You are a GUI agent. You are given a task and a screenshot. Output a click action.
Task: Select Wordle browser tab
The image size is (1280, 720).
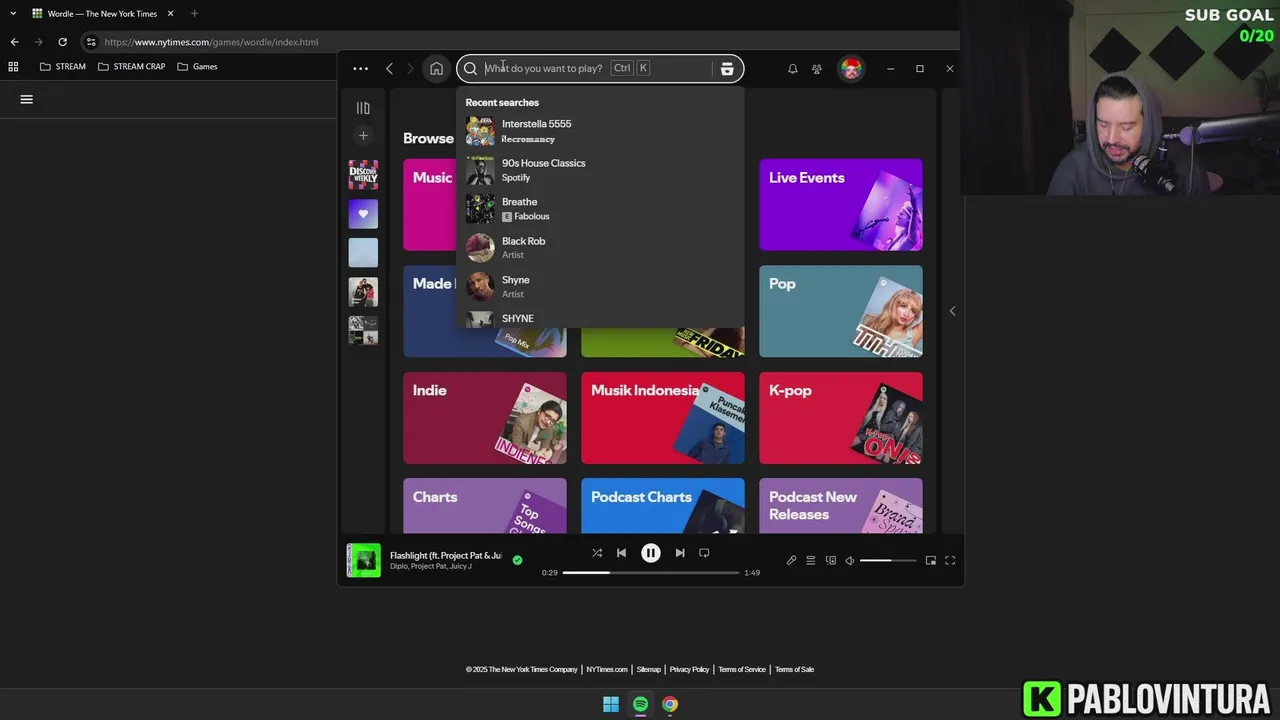(102, 14)
